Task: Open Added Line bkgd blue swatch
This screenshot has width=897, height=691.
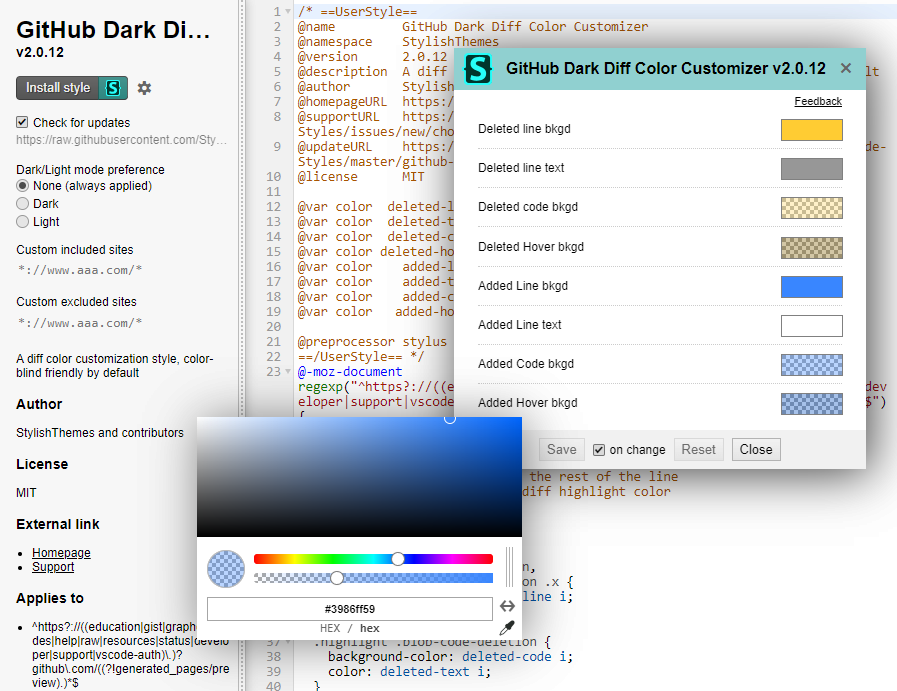Action: point(811,287)
